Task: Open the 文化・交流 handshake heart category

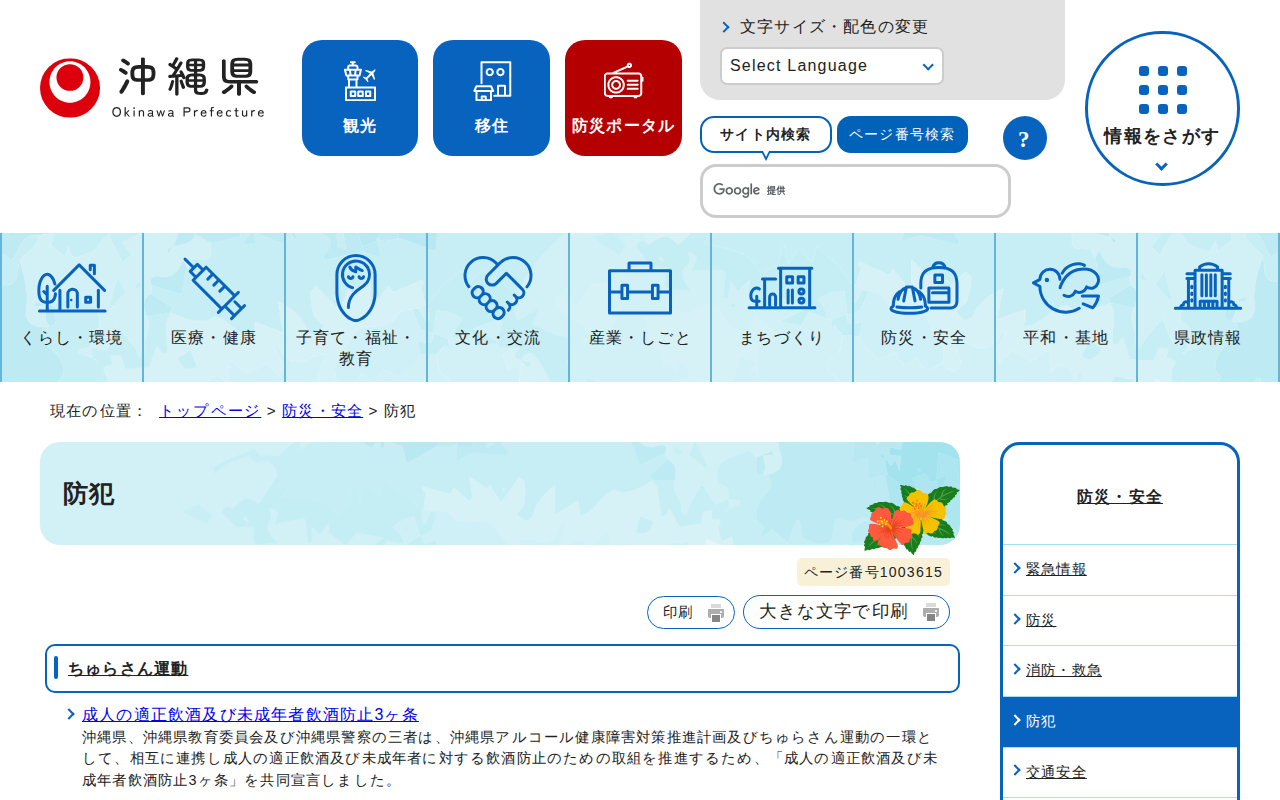Action: click(498, 308)
